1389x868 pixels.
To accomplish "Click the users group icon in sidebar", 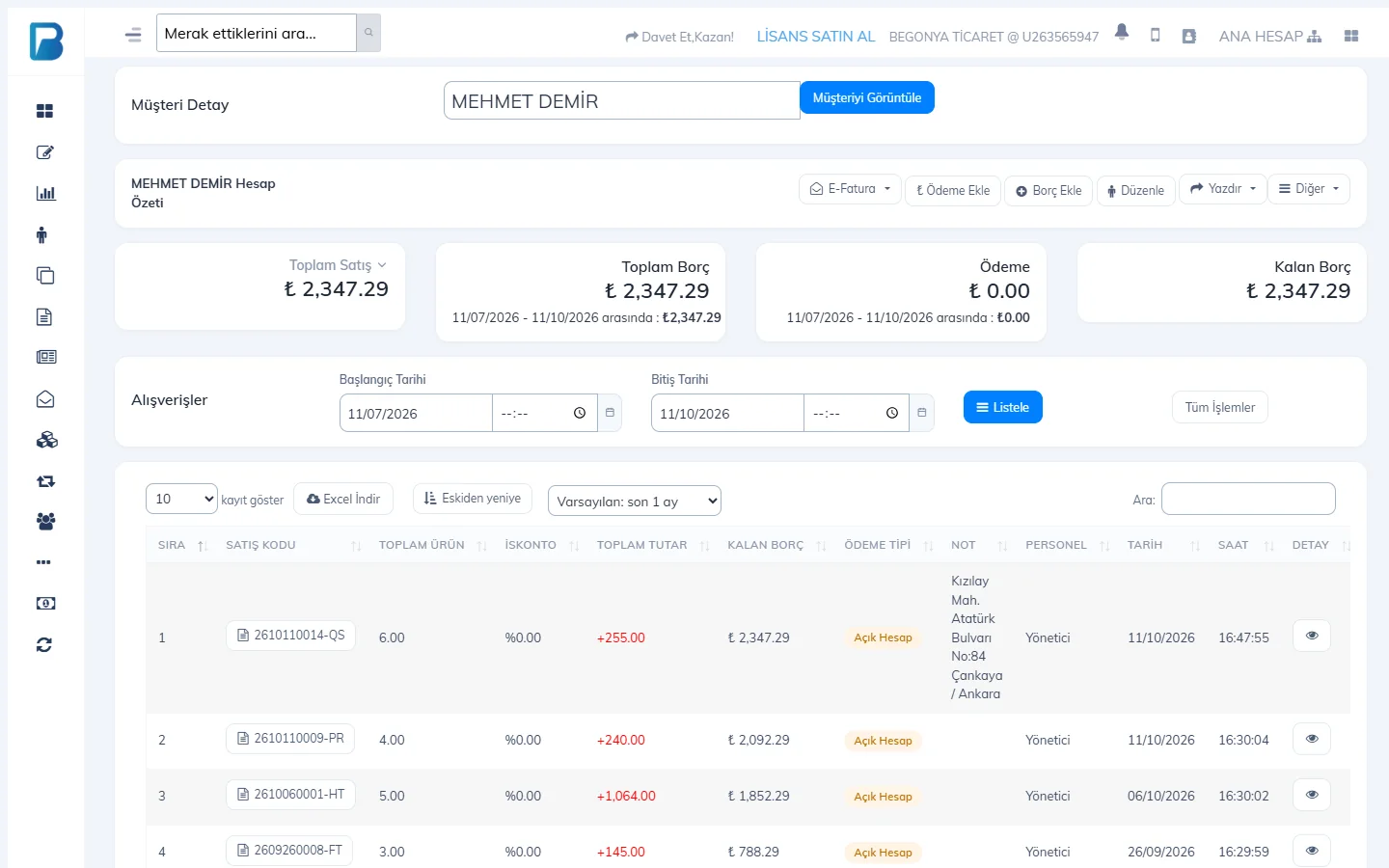I will [x=45, y=522].
